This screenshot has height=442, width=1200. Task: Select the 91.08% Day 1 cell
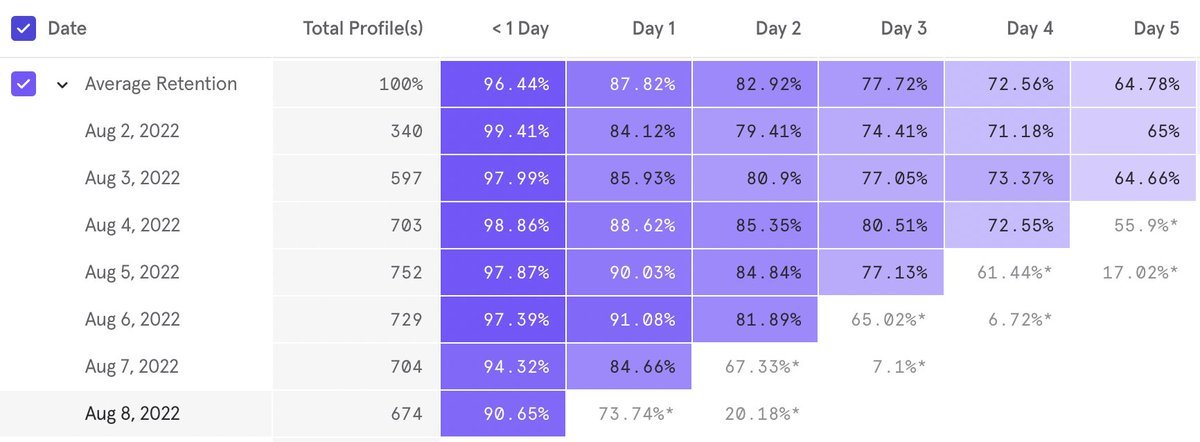click(x=629, y=320)
